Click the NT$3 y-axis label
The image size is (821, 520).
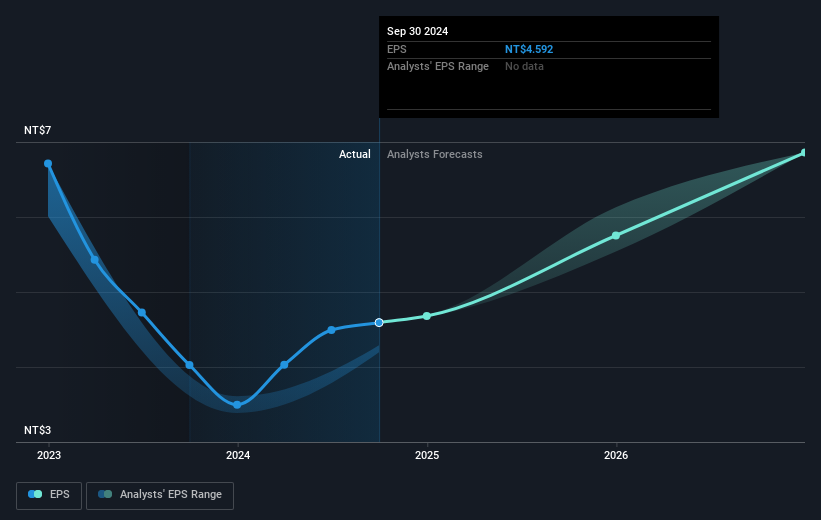click(x=38, y=430)
